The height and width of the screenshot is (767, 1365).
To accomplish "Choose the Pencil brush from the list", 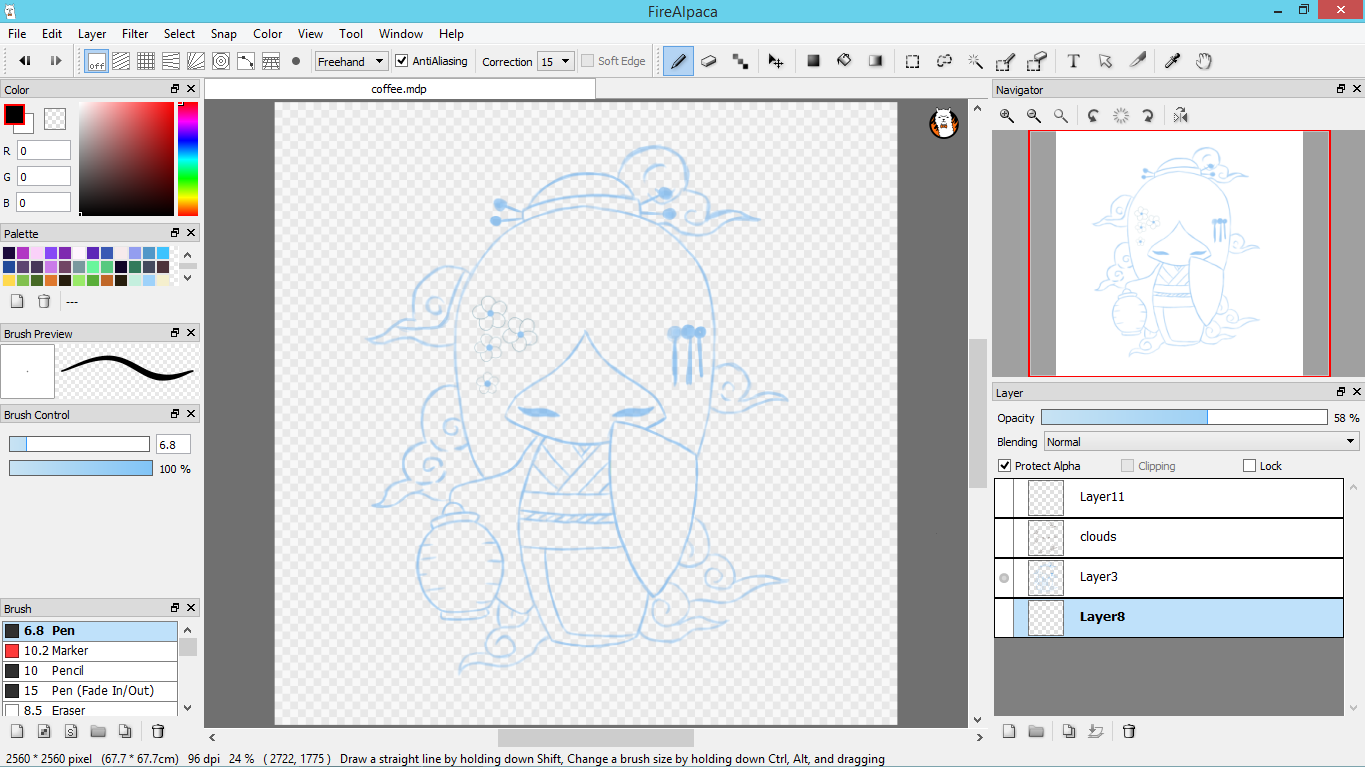I will coord(90,671).
